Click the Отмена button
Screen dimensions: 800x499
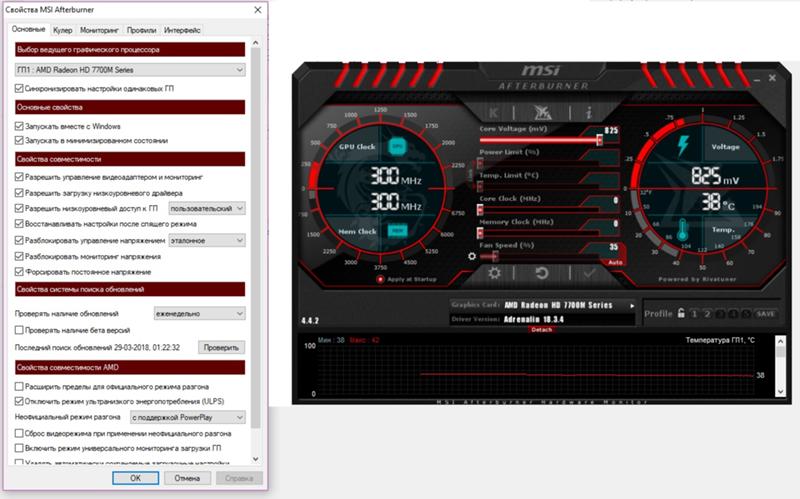pos(187,478)
